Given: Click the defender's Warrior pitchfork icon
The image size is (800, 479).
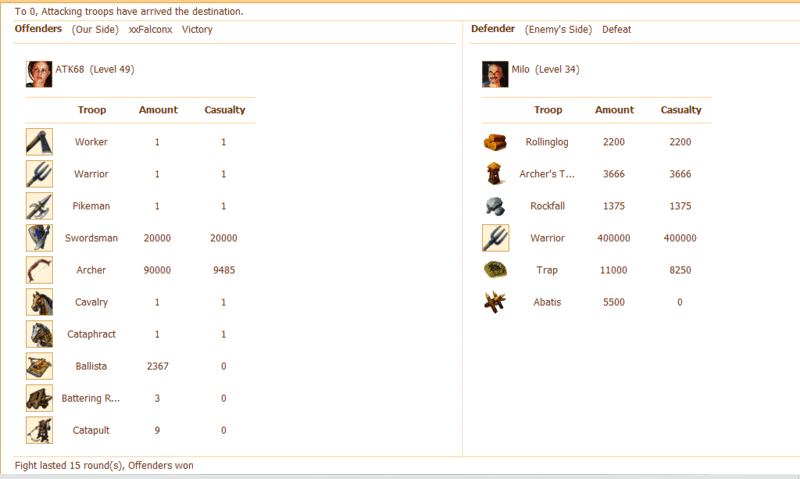Looking at the screenshot, I should (495, 238).
